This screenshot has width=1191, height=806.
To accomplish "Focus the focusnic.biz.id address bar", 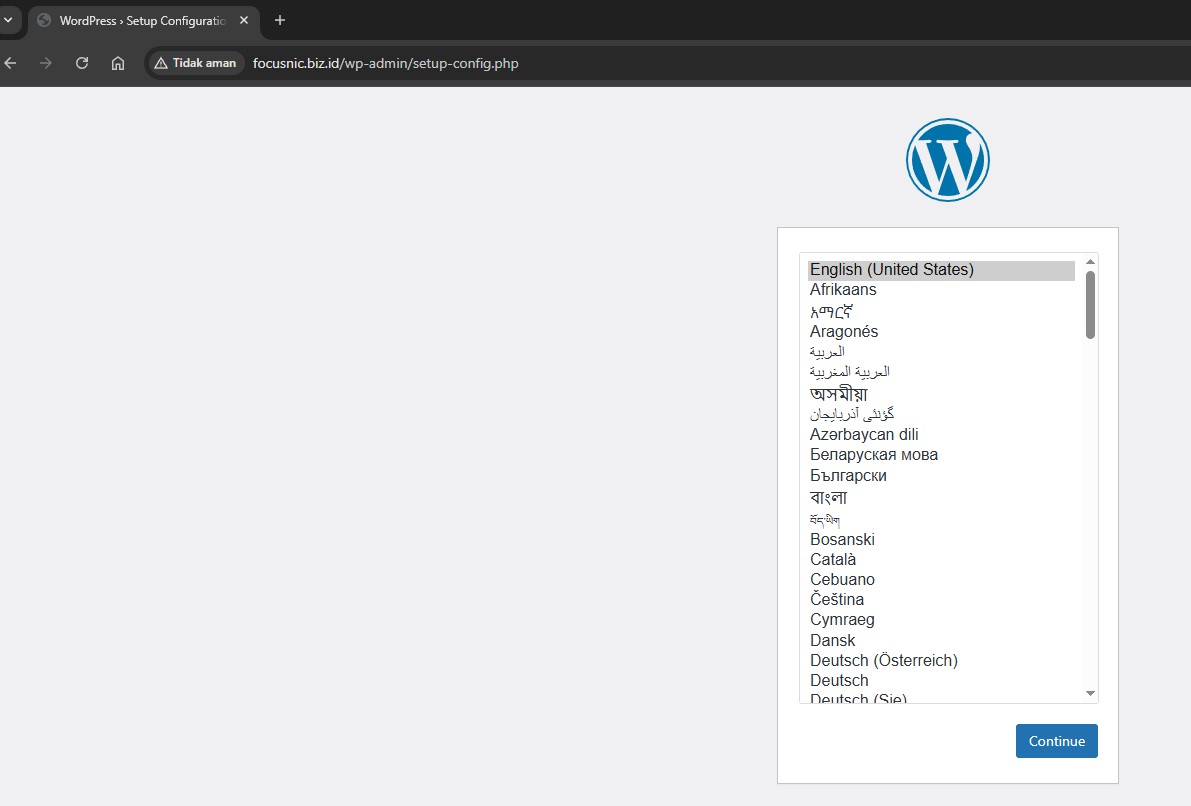I will [385, 63].
